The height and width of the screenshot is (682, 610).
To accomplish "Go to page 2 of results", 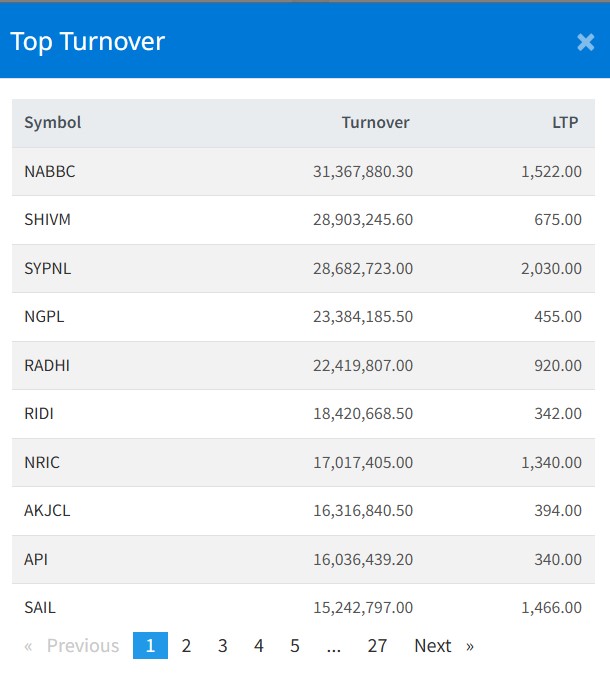I will [x=186, y=646].
